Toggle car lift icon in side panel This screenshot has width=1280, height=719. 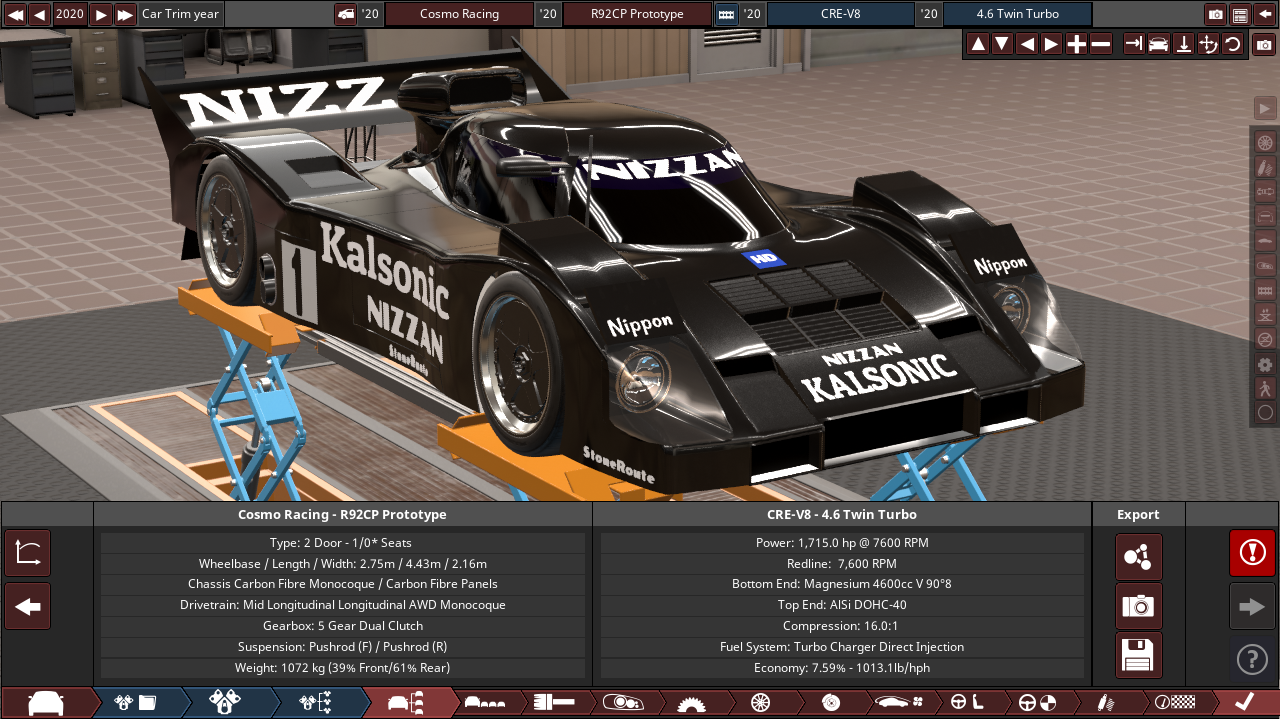pos(1265,314)
